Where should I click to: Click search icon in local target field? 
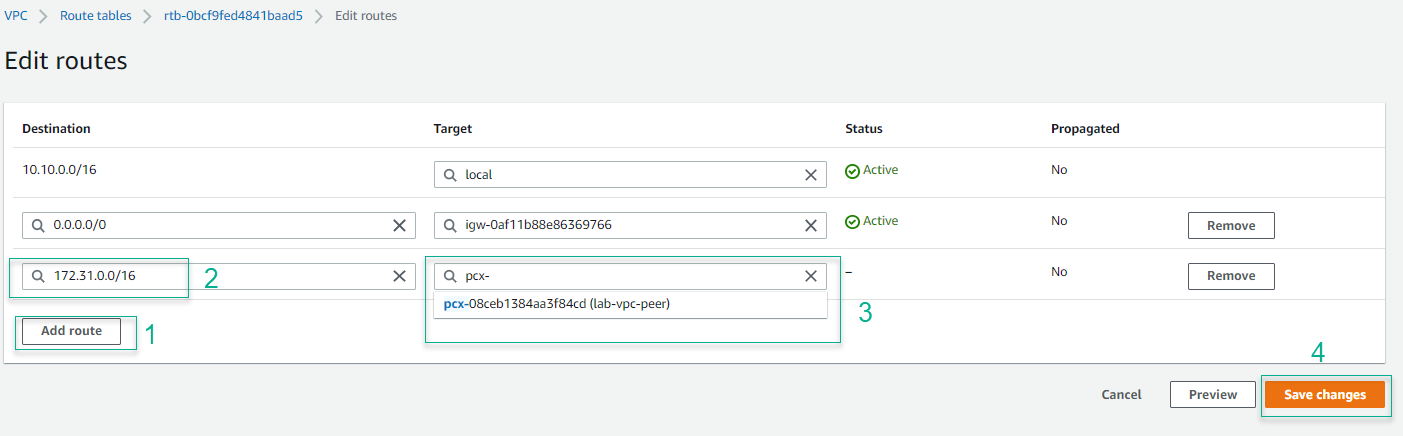tap(450, 175)
